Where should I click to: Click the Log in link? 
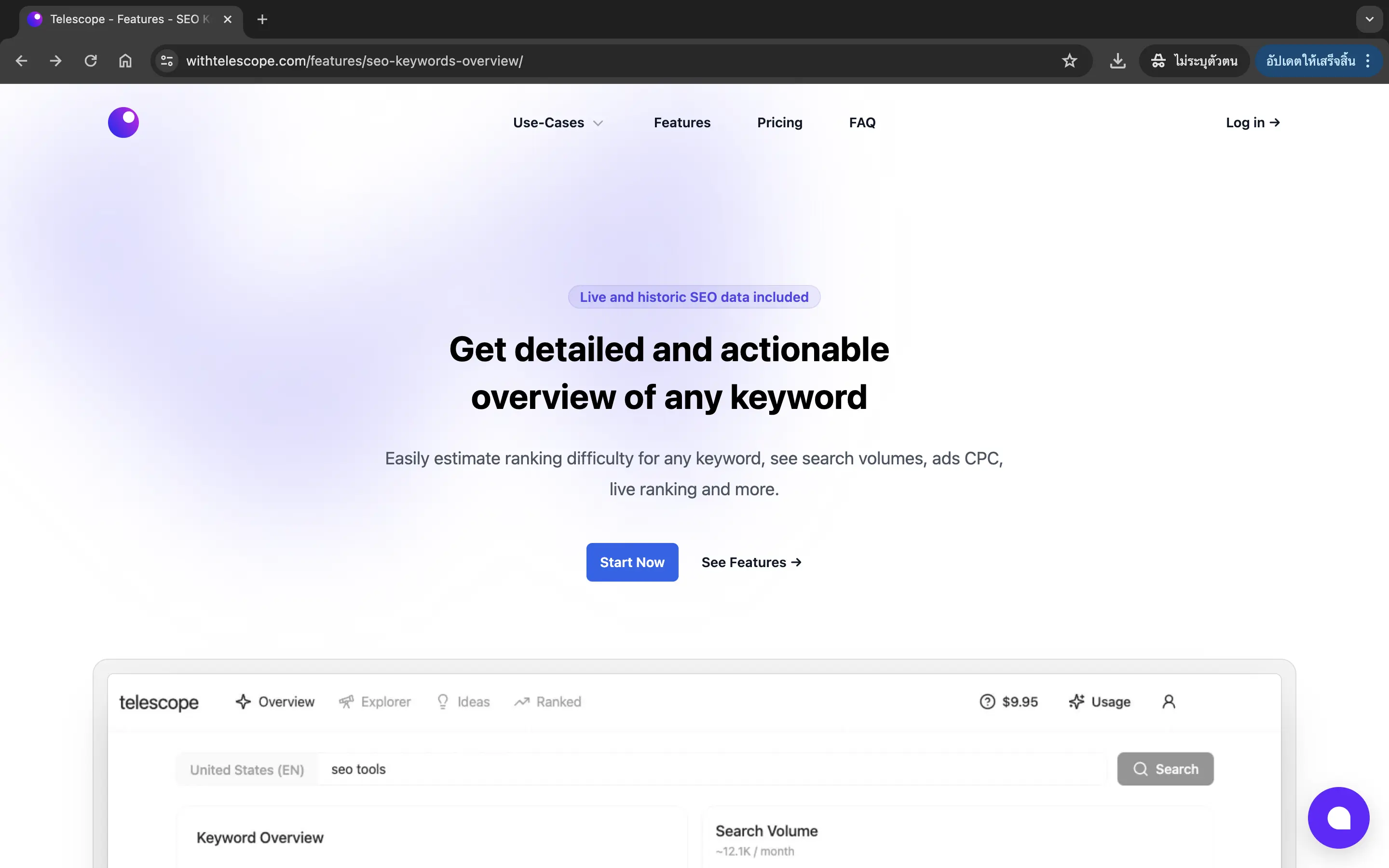(1253, 123)
